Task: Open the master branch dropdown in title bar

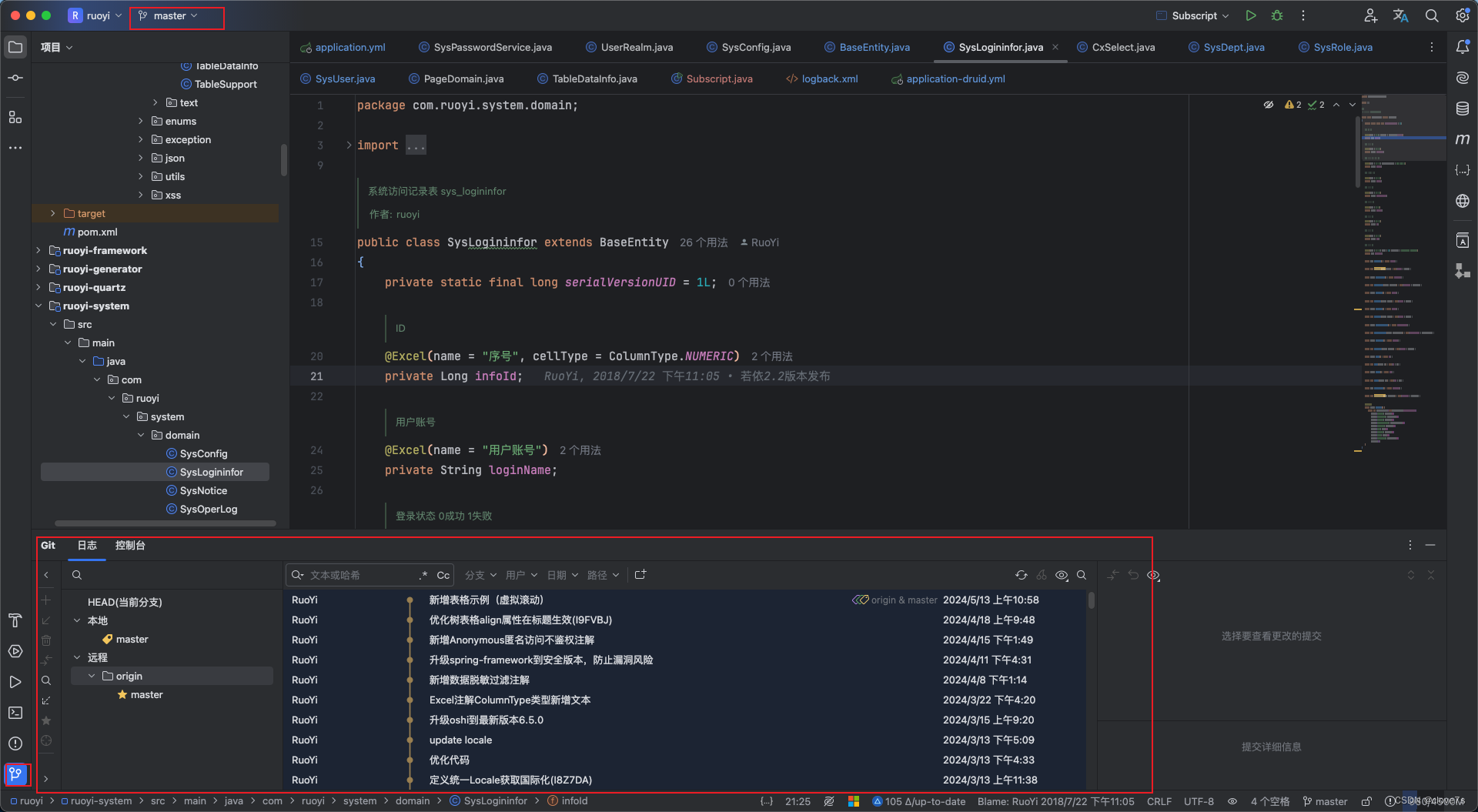Action: 169,15
